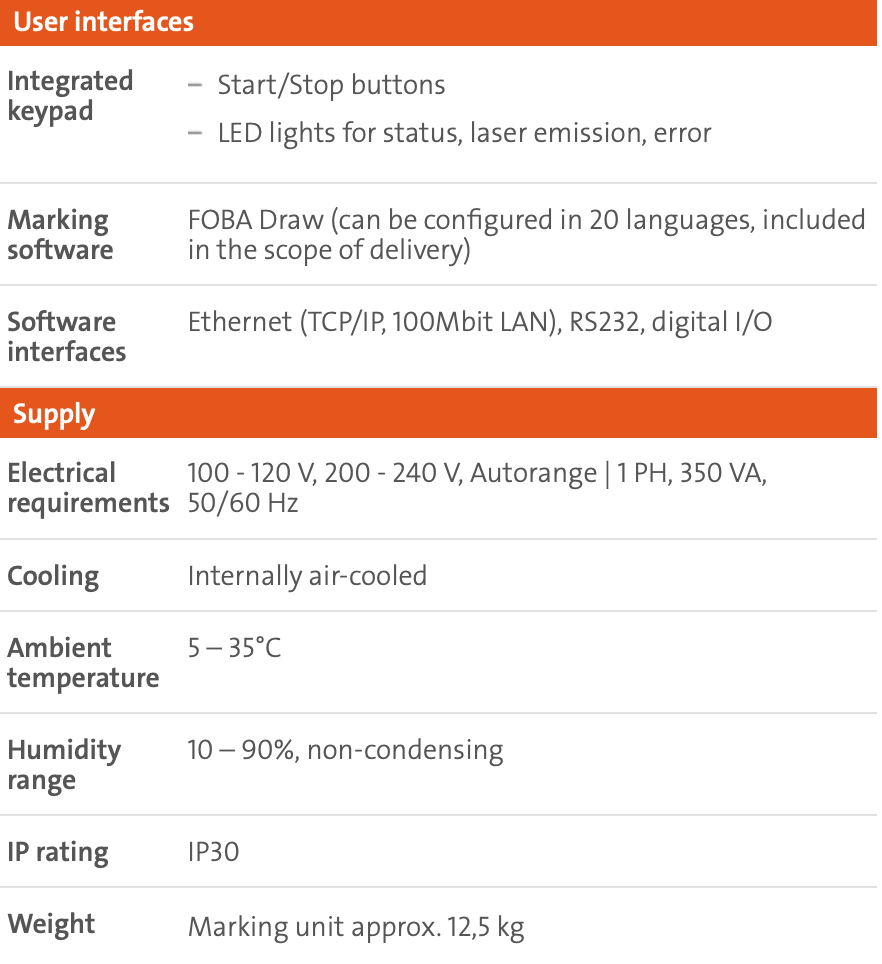Click the Supply section header
882x964 pixels.
tap(438, 413)
